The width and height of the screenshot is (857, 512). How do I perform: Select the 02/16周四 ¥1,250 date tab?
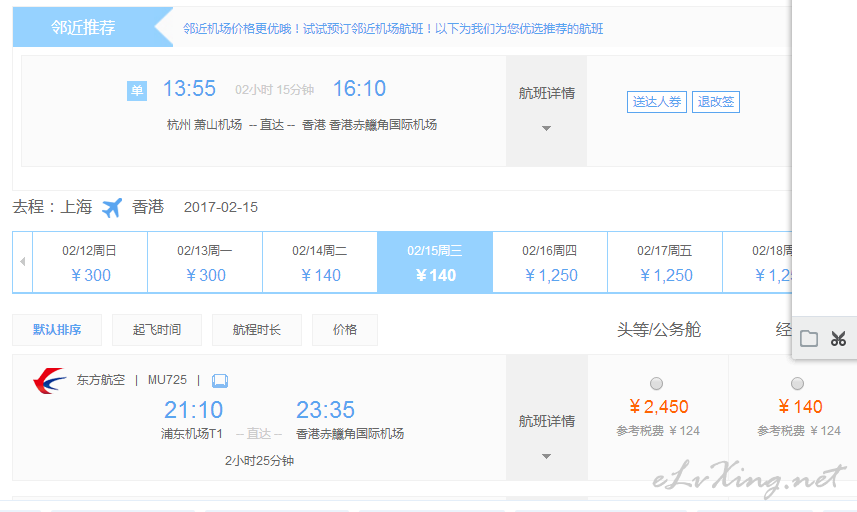(550, 263)
